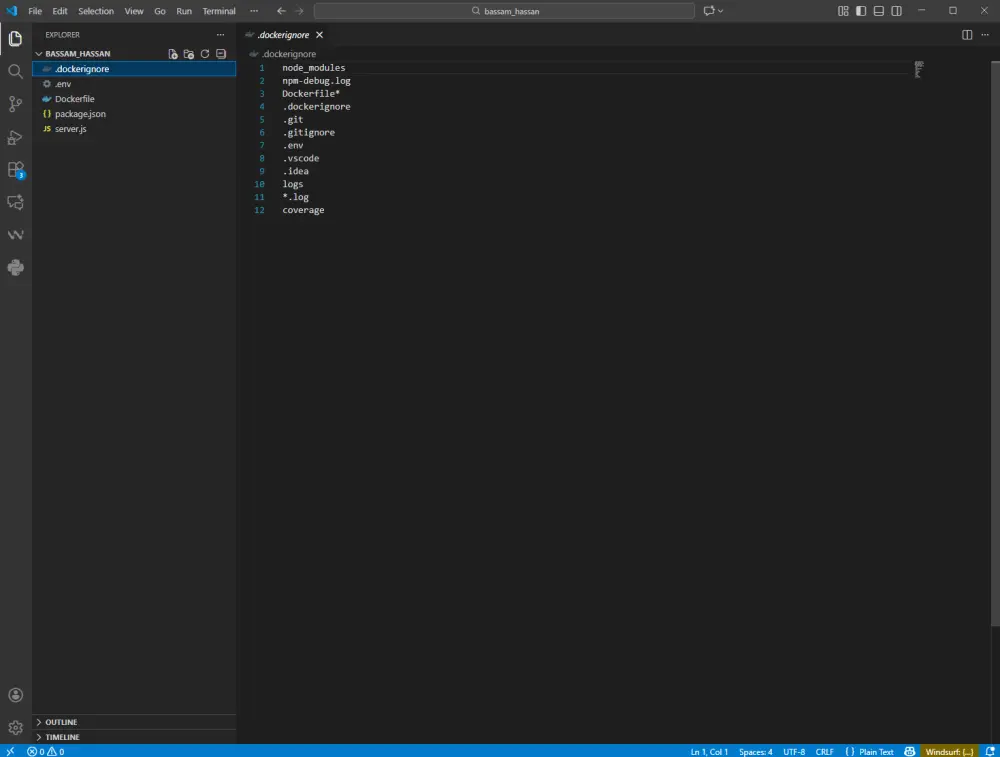The height and width of the screenshot is (757, 1000).
Task: Collapse all folders in Explorer
Action: coord(221,54)
